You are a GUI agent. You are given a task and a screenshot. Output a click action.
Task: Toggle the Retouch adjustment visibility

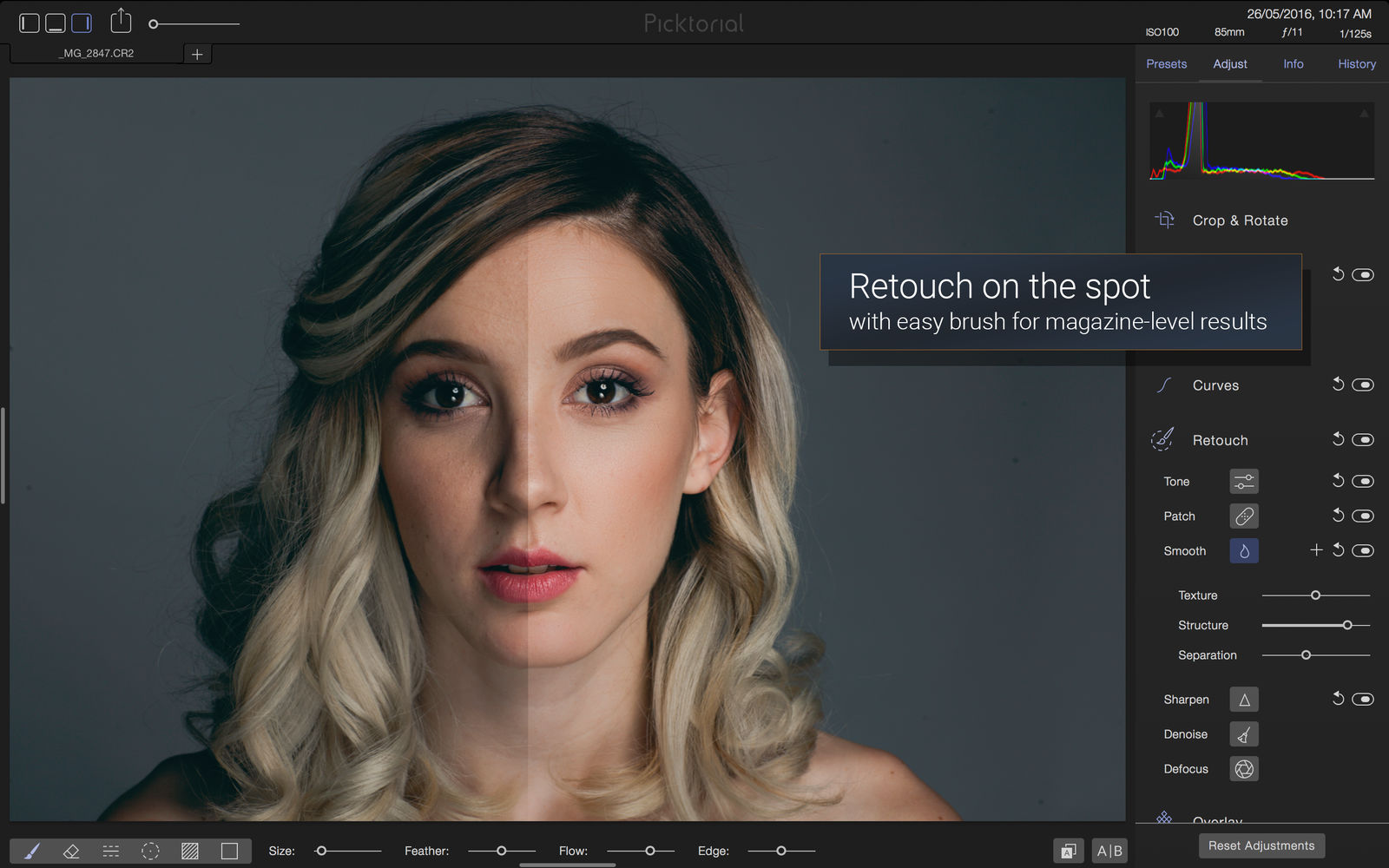[1363, 440]
